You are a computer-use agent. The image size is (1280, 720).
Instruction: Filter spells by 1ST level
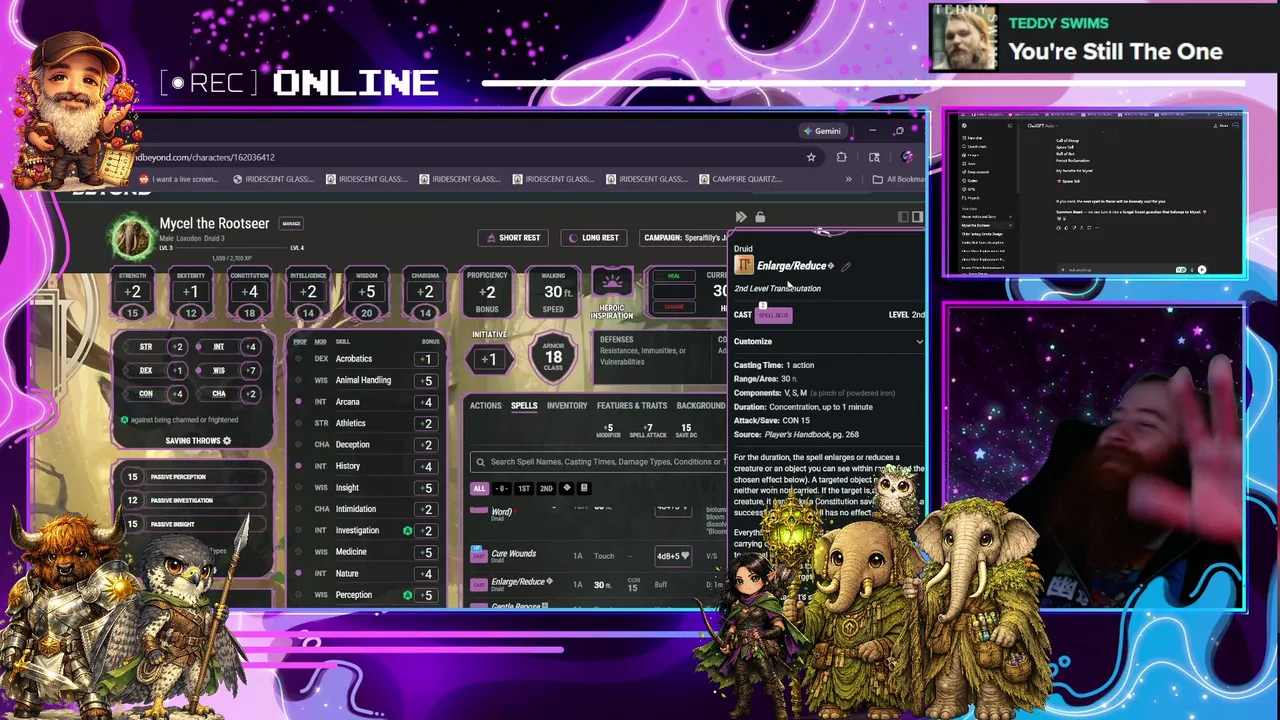point(524,489)
